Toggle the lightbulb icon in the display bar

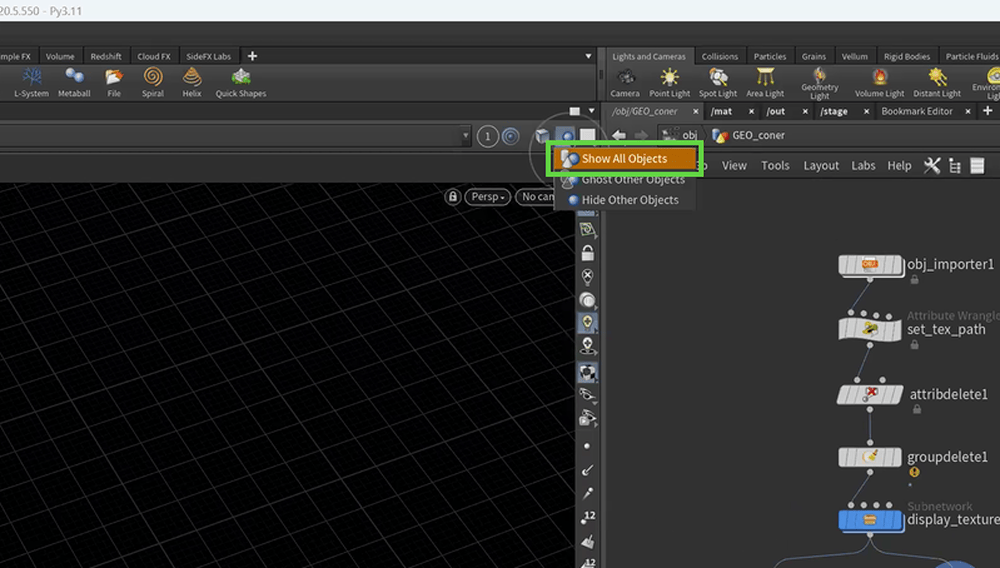tap(587, 322)
